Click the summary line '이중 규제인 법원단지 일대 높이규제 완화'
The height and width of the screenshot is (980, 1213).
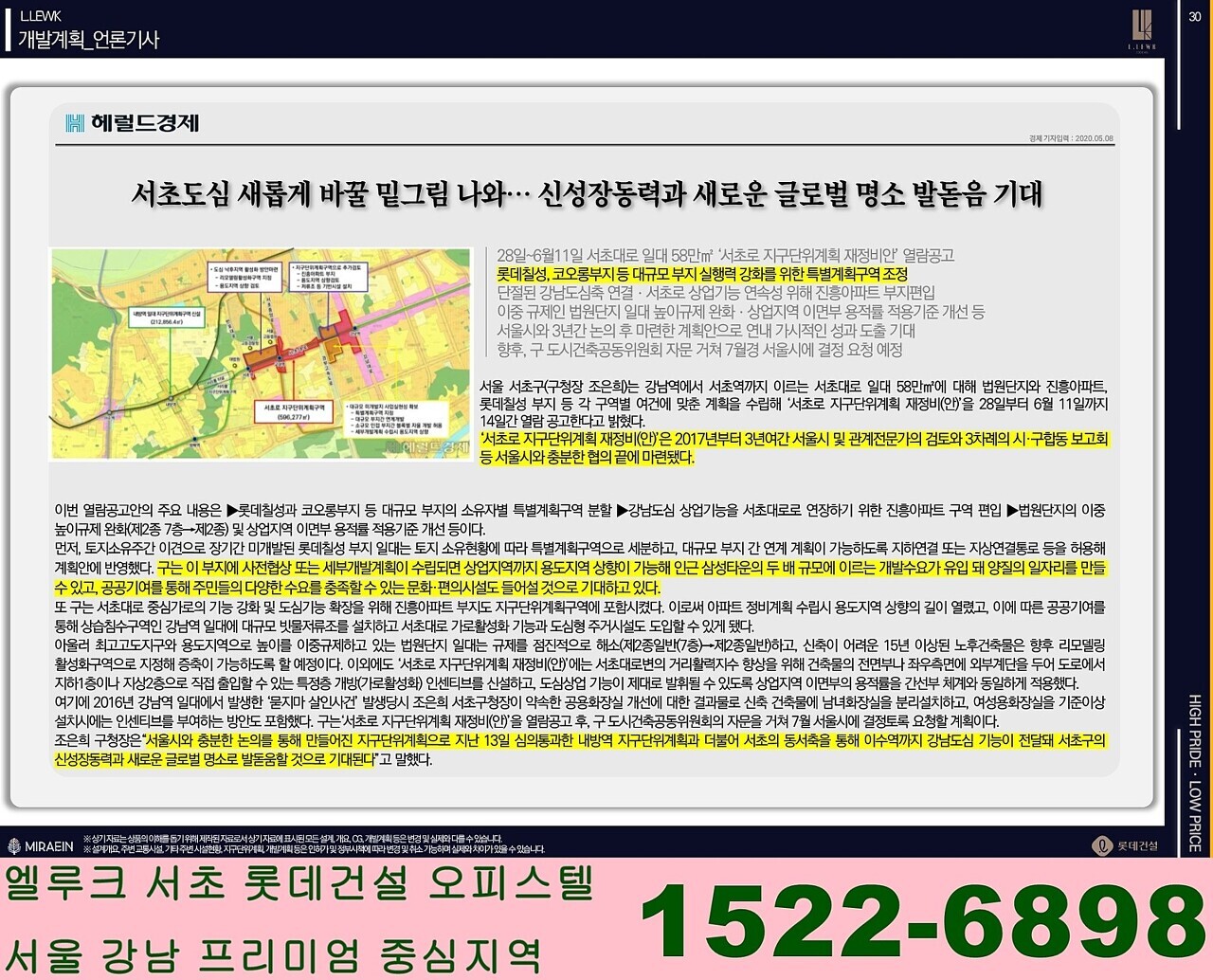pos(740,312)
